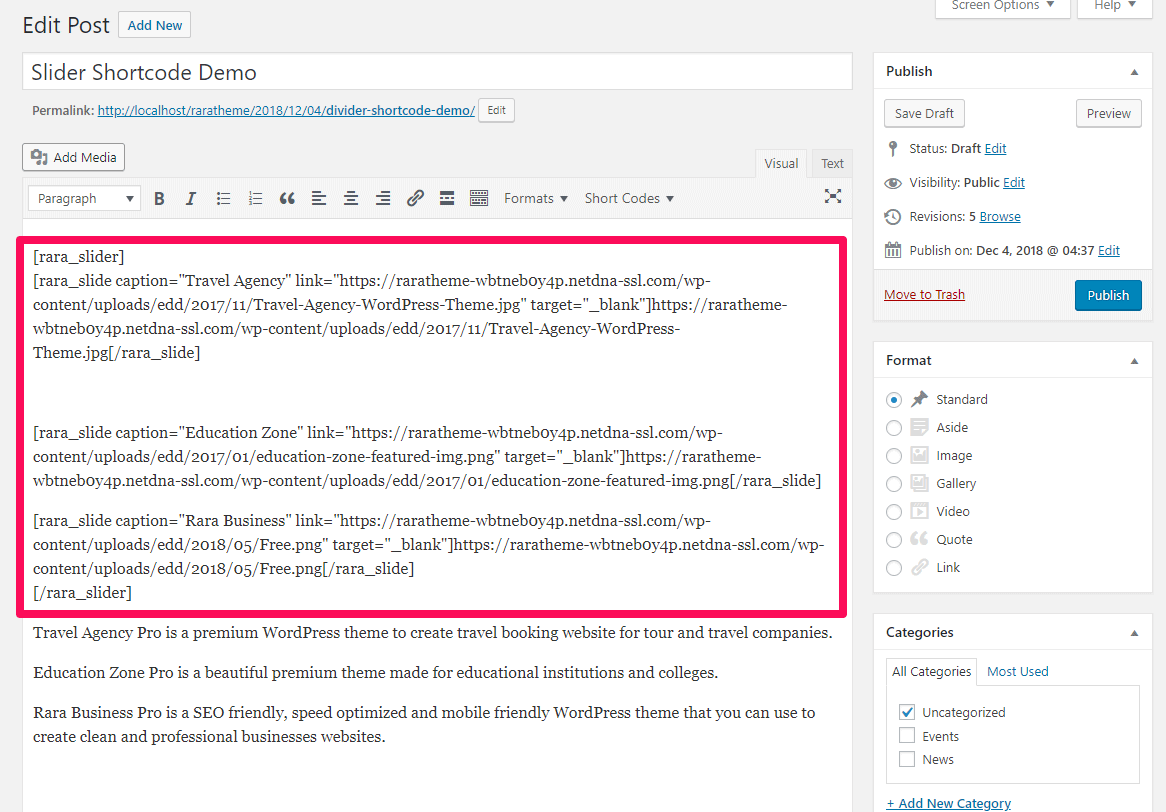This screenshot has height=812, width=1166.
Task: Switch to the Most Used categories tab
Action: [x=1017, y=671]
